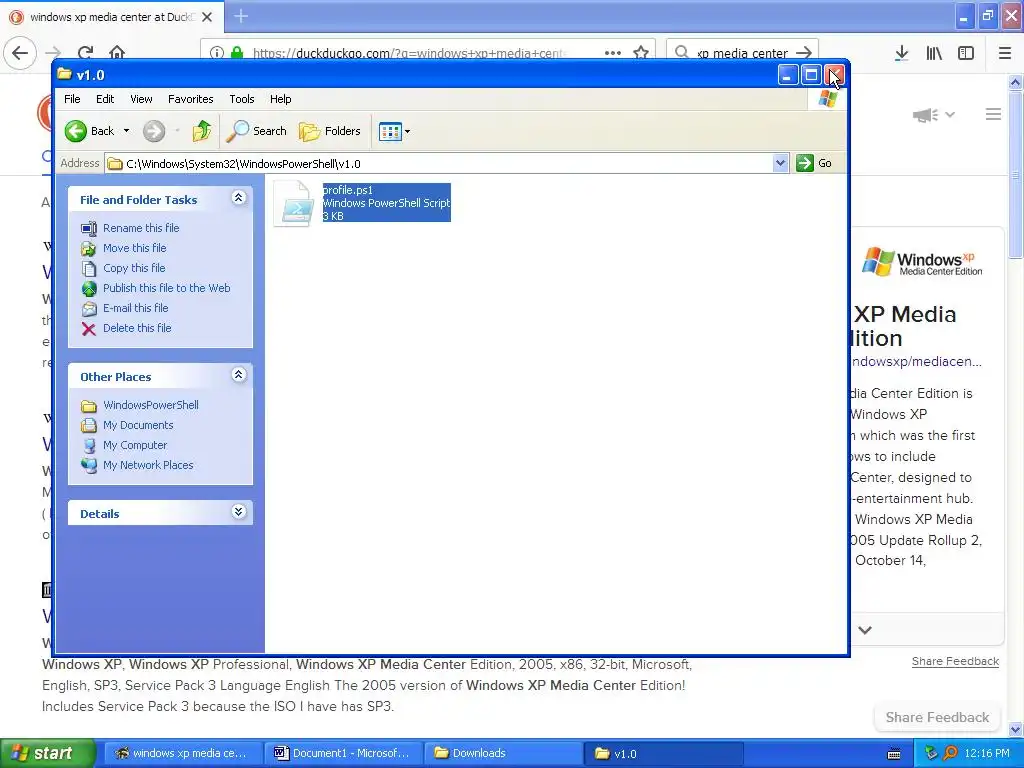The width and height of the screenshot is (1024, 768).
Task: Click the Share Feedback link
Action: click(x=955, y=662)
